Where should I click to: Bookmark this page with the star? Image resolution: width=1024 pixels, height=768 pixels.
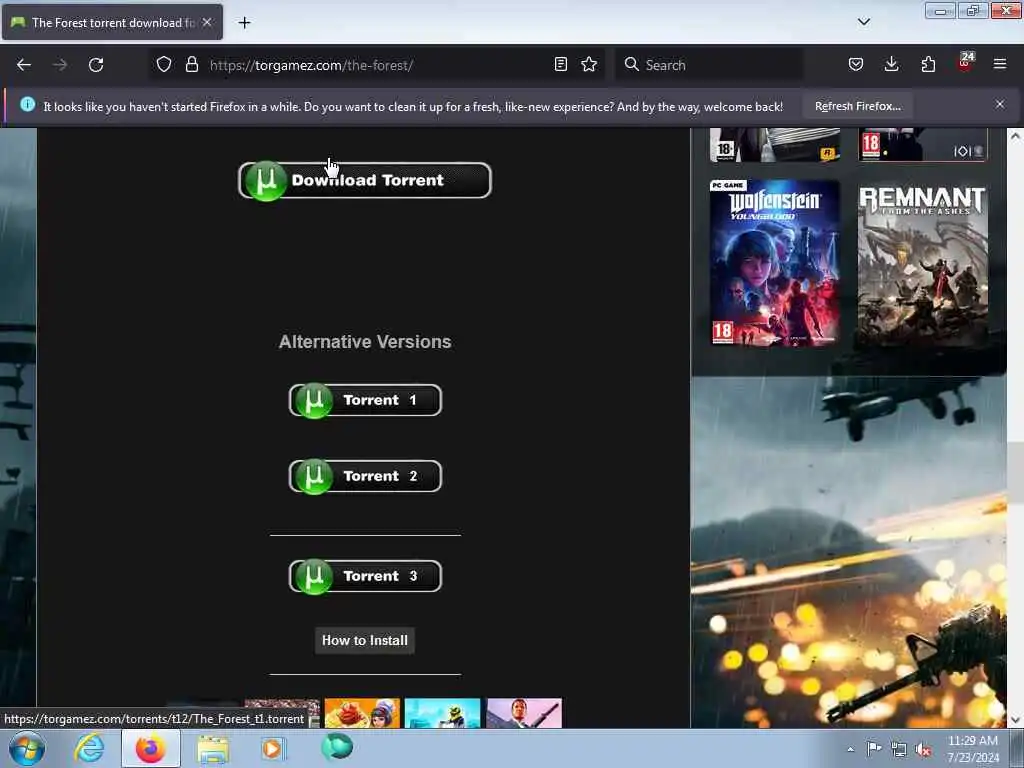(589, 64)
